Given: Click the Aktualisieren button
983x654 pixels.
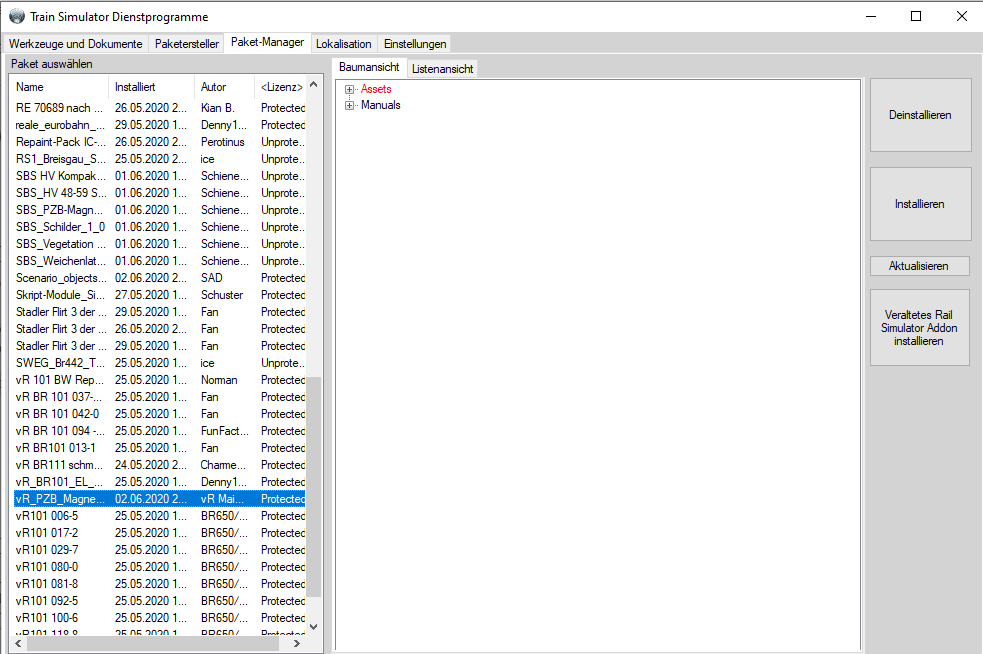Looking at the screenshot, I should tap(919, 266).
